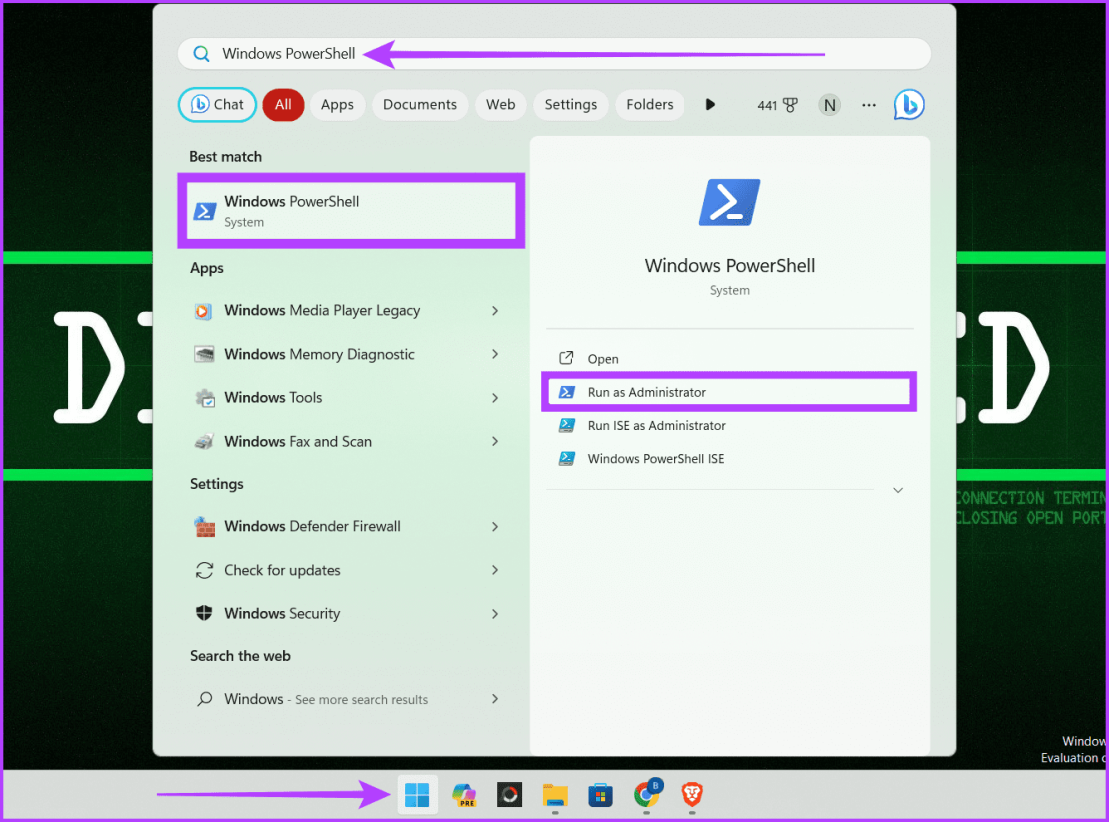
Task: Click Run as Administrator for PowerShell
Action: [729, 391]
